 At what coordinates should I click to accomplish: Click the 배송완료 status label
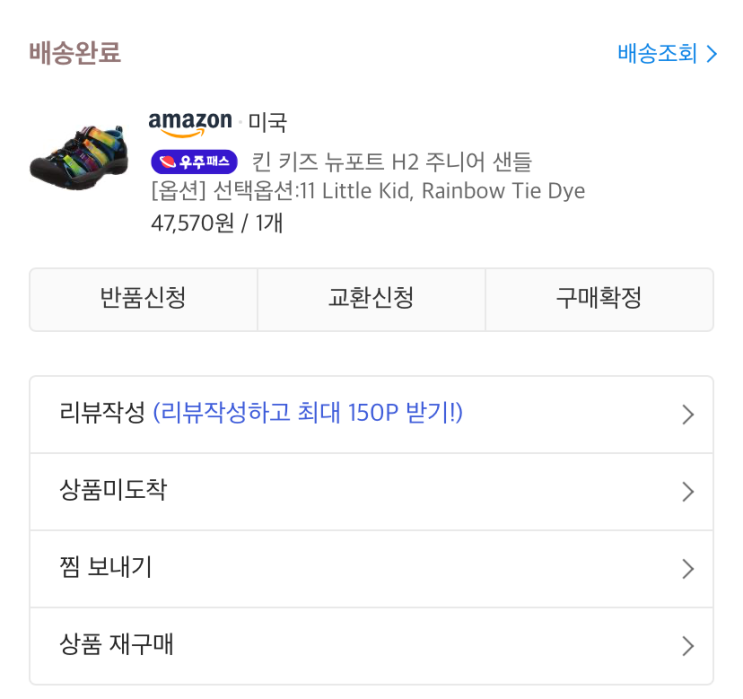tap(75, 53)
